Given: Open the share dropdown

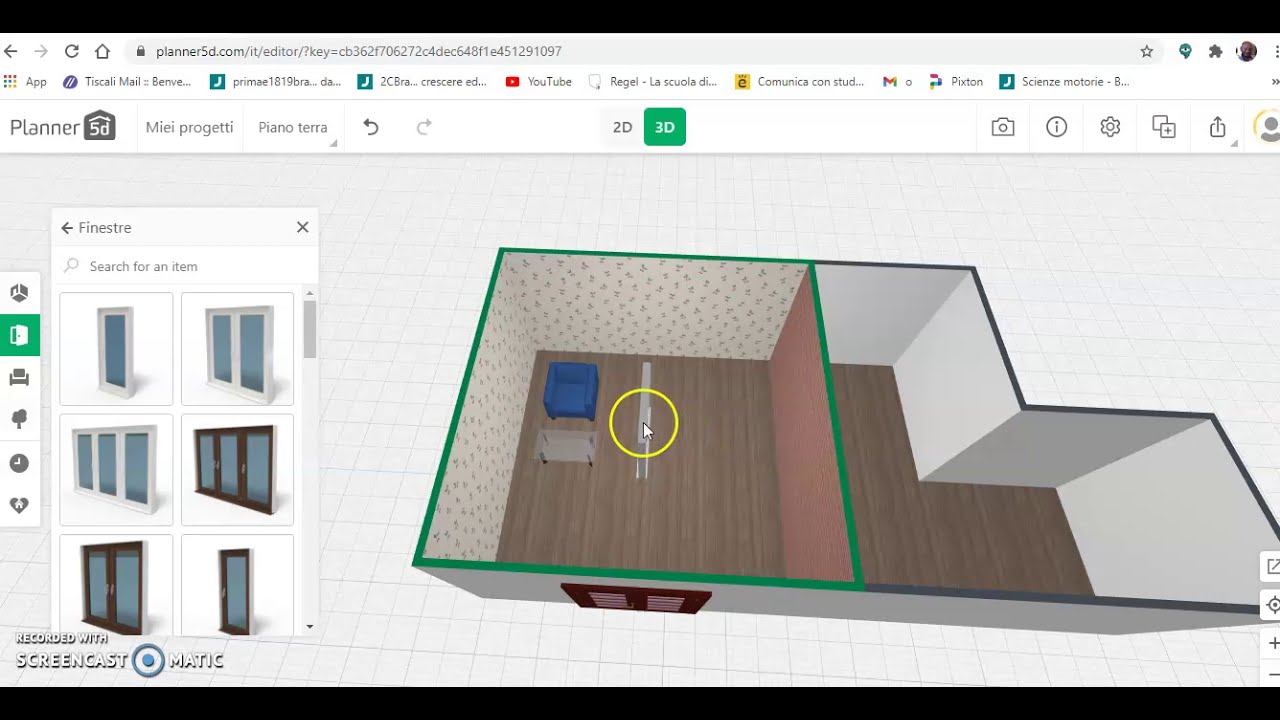Looking at the screenshot, I should point(1219,128).
